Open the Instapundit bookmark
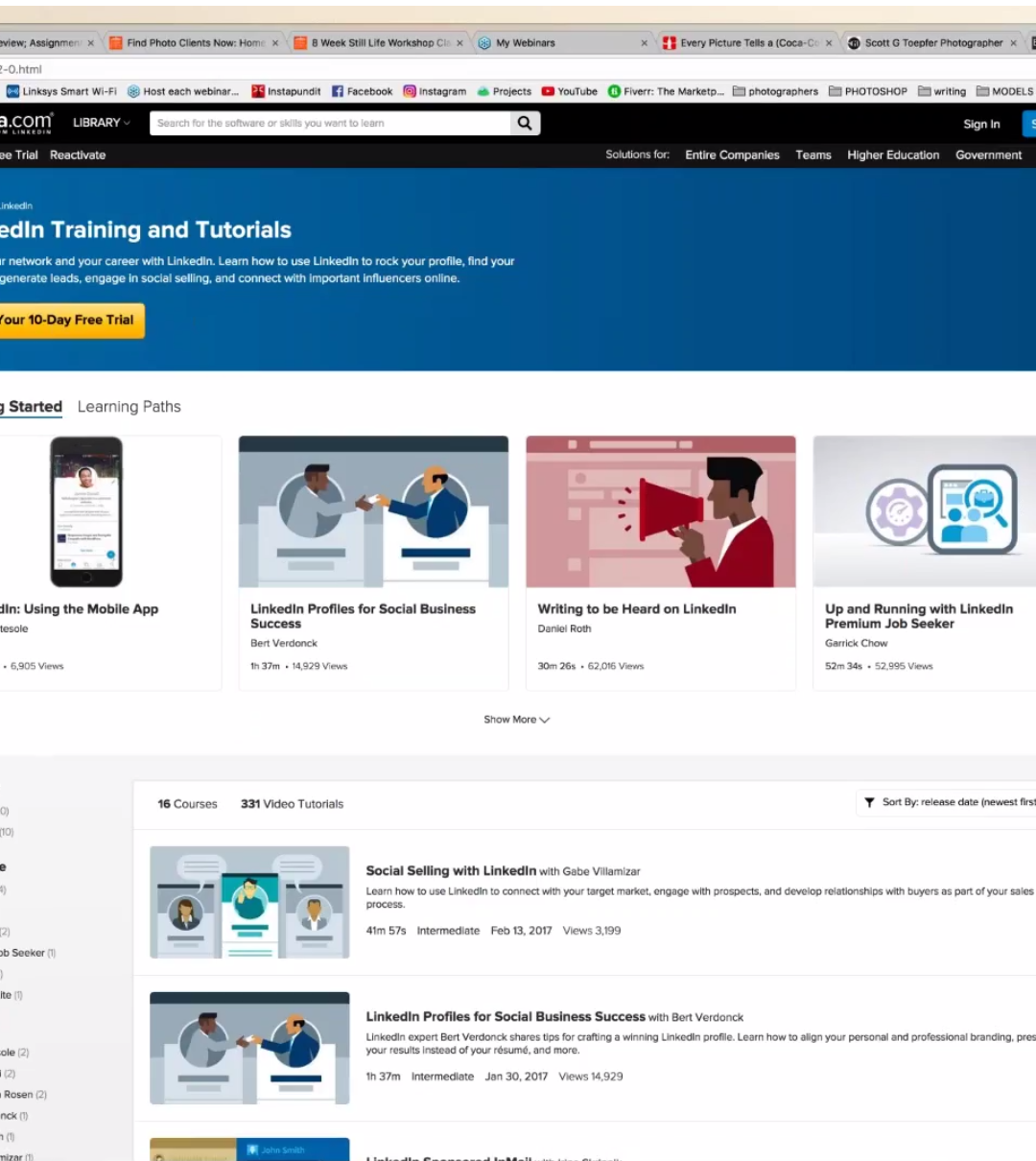1036x1161 pixels. pyautogui.click(x=286, y=92)
